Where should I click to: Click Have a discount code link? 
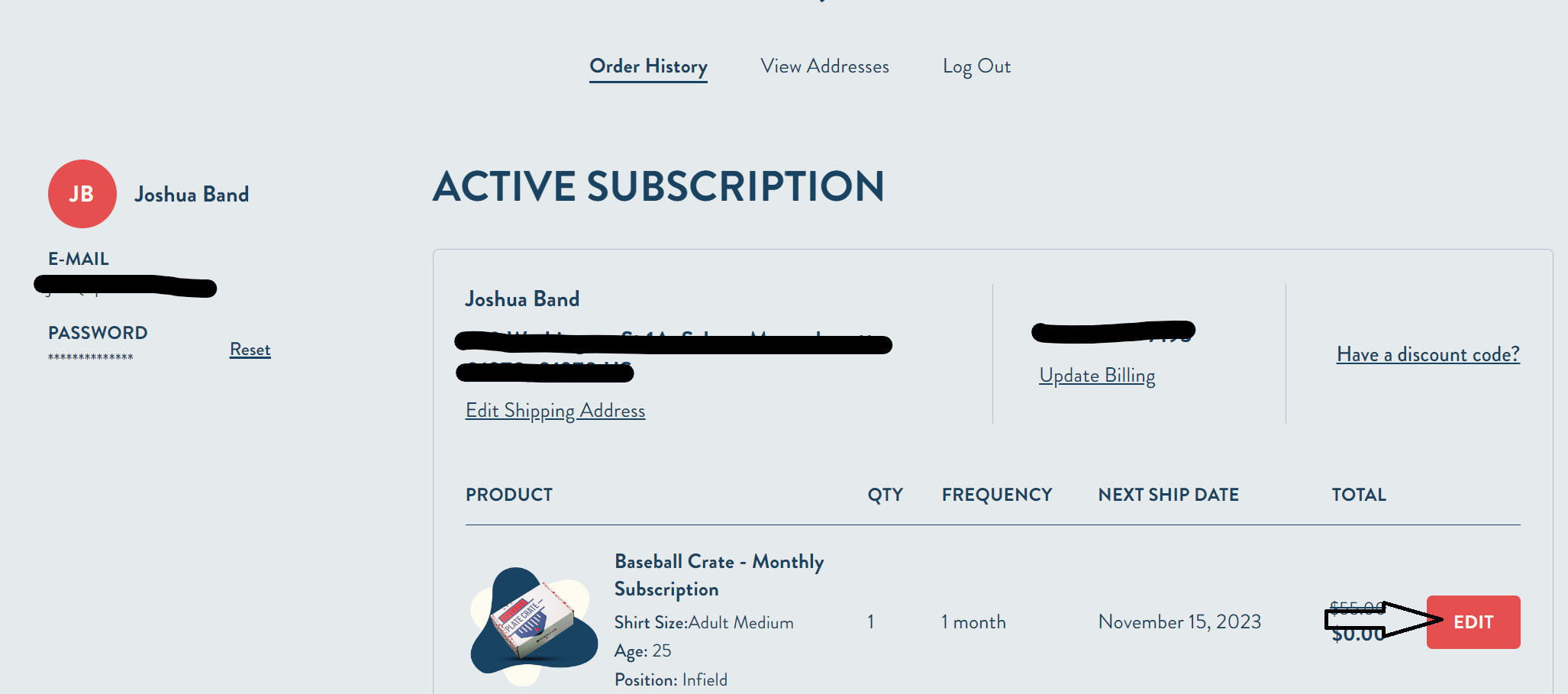point(1428,354)
